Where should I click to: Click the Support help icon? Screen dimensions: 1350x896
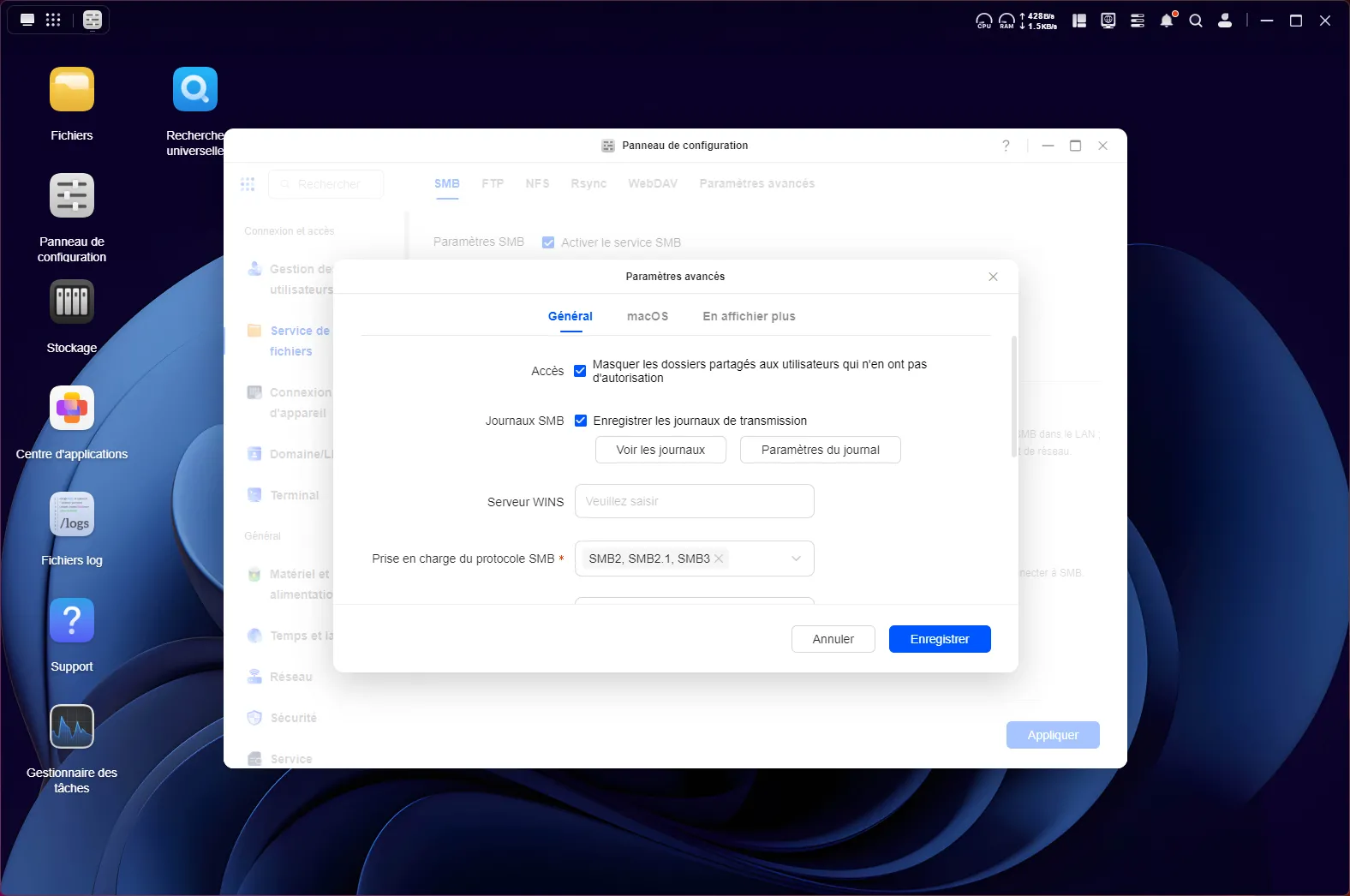72,621
